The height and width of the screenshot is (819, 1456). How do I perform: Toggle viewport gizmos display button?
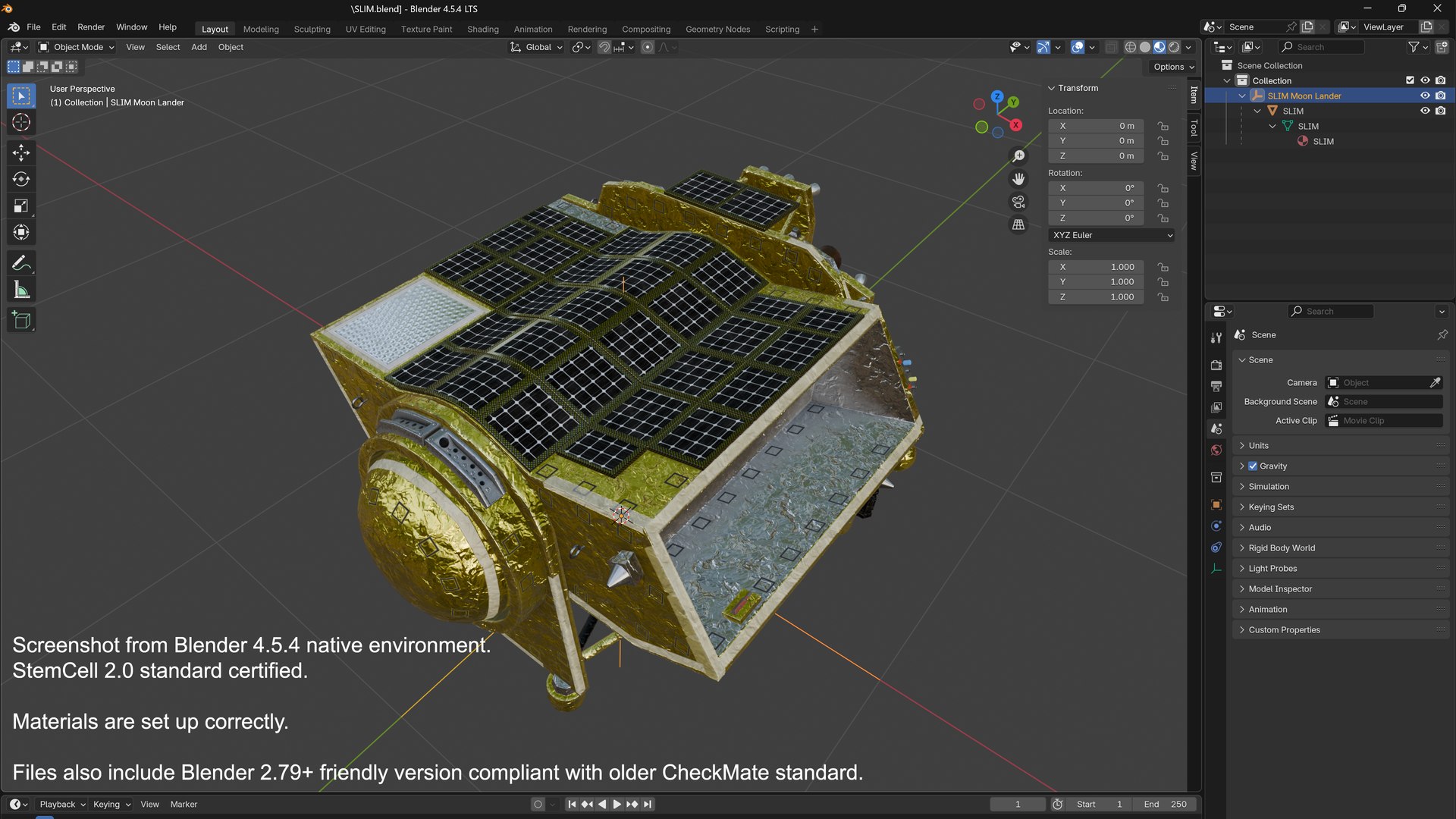1043,47
